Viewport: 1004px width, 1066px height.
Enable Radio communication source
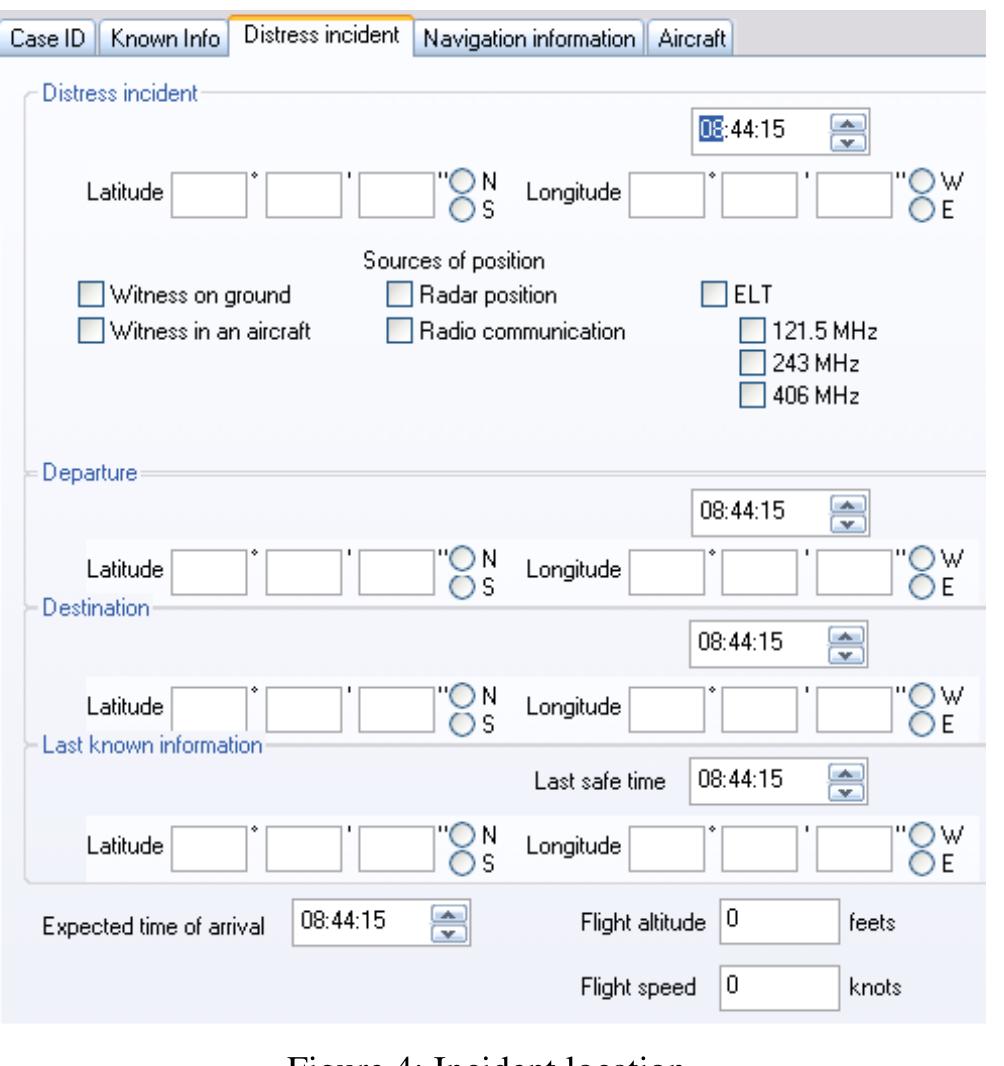click(x=398, y=332)
